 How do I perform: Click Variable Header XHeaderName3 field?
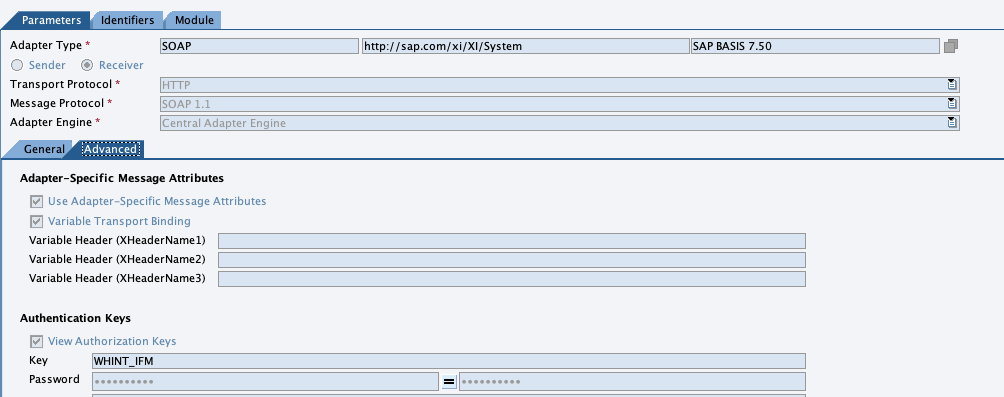pos(512,279)
